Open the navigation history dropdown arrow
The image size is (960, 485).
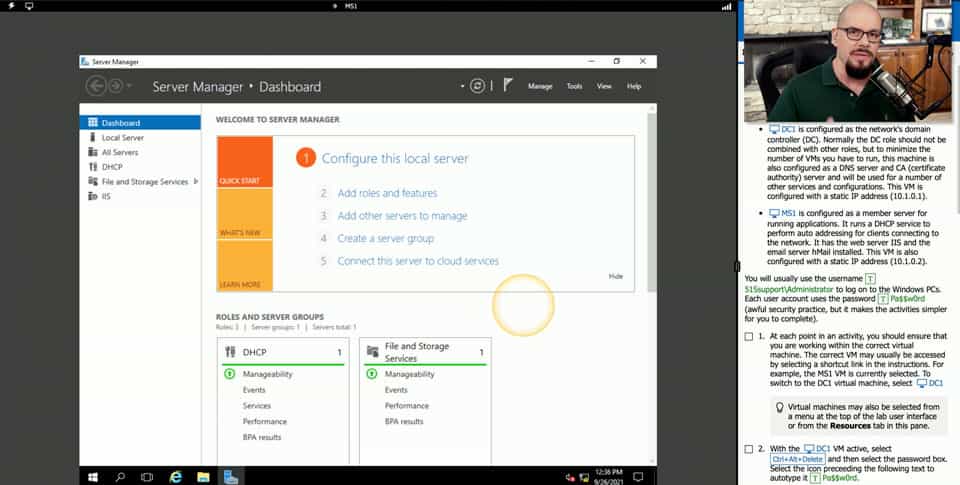tap(131, 87)
